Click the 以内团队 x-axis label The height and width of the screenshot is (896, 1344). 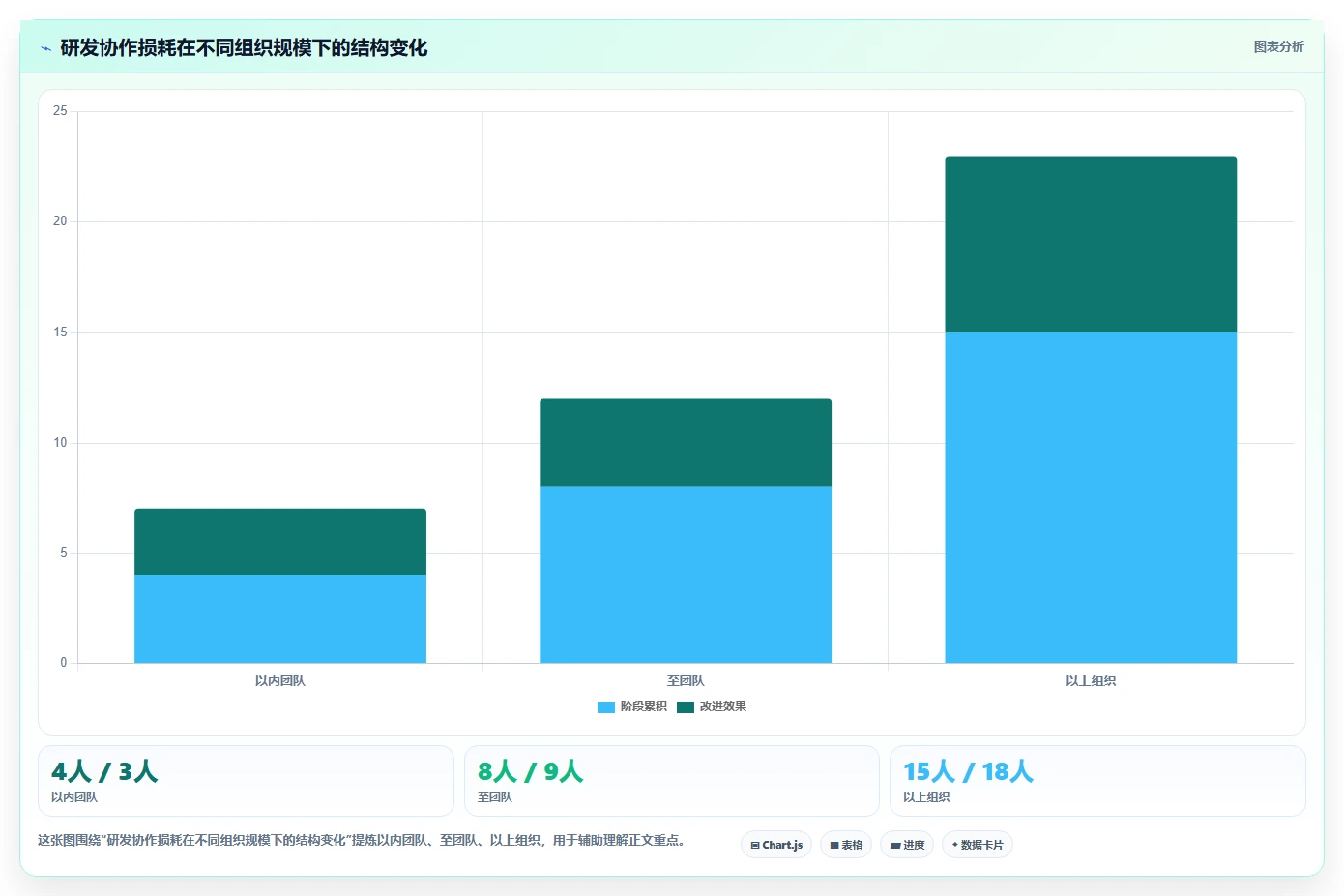(280, 680)
